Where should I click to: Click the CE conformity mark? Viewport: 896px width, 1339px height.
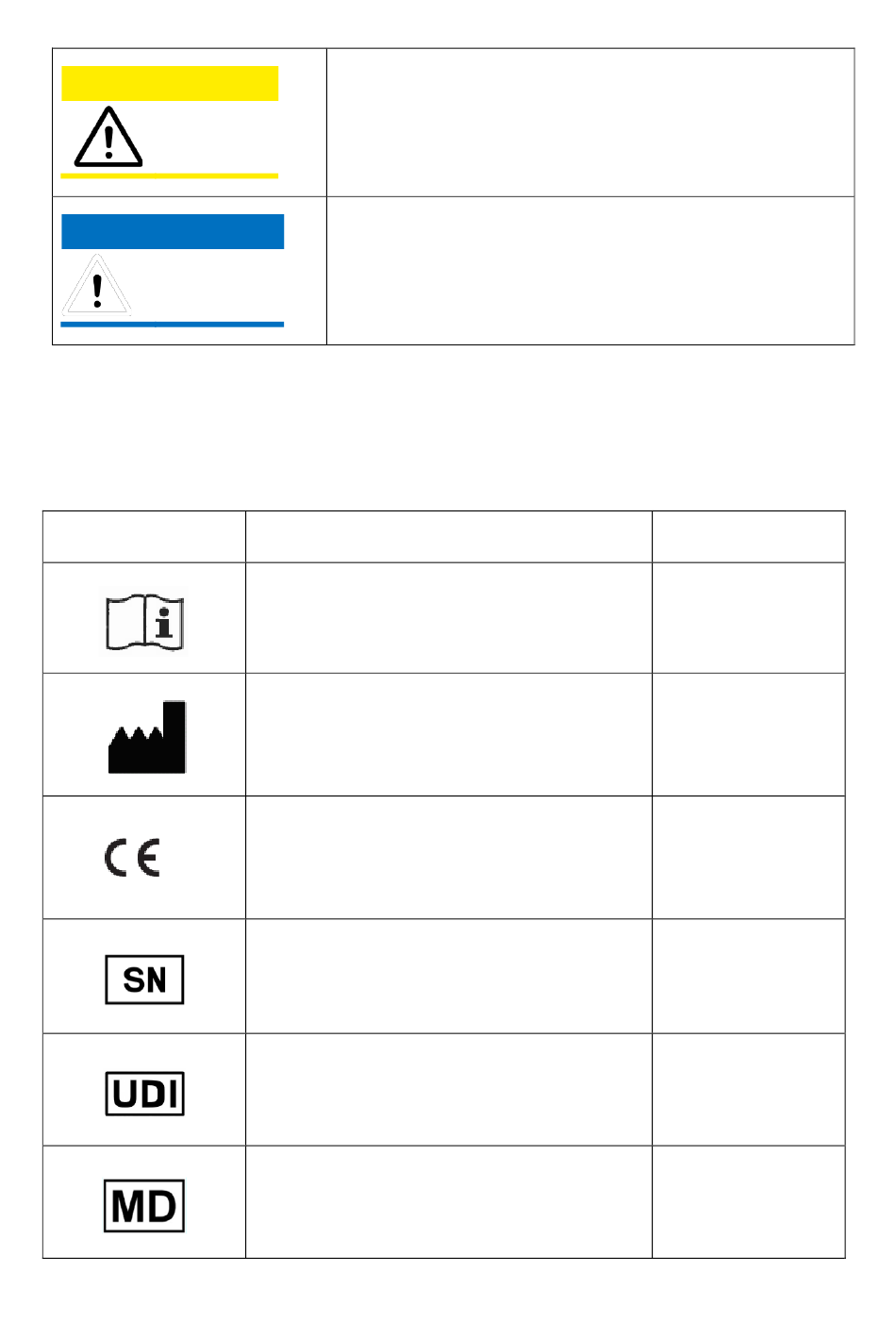(132, 857)
